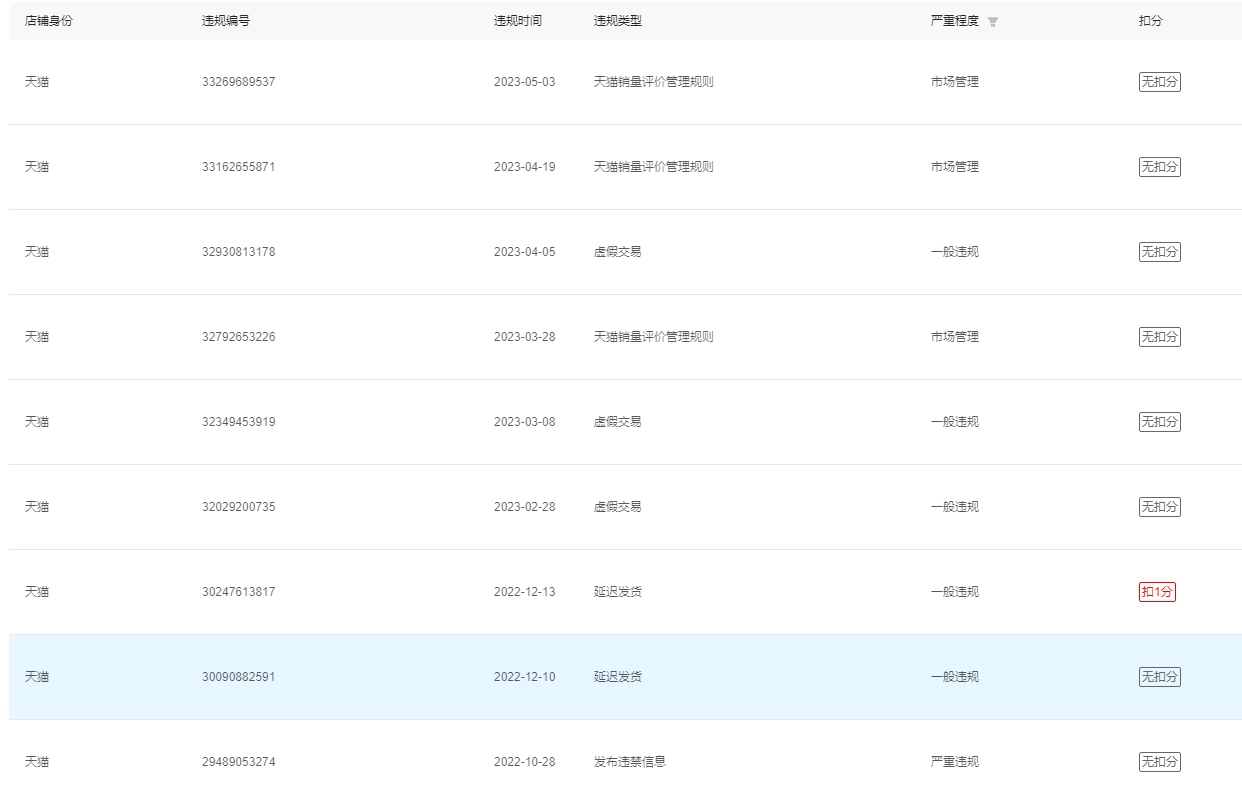Click 无扣分 tag in row 33162655871
The height and width of the screenshot is (797, 1242).
click(x=1160, y=167)
